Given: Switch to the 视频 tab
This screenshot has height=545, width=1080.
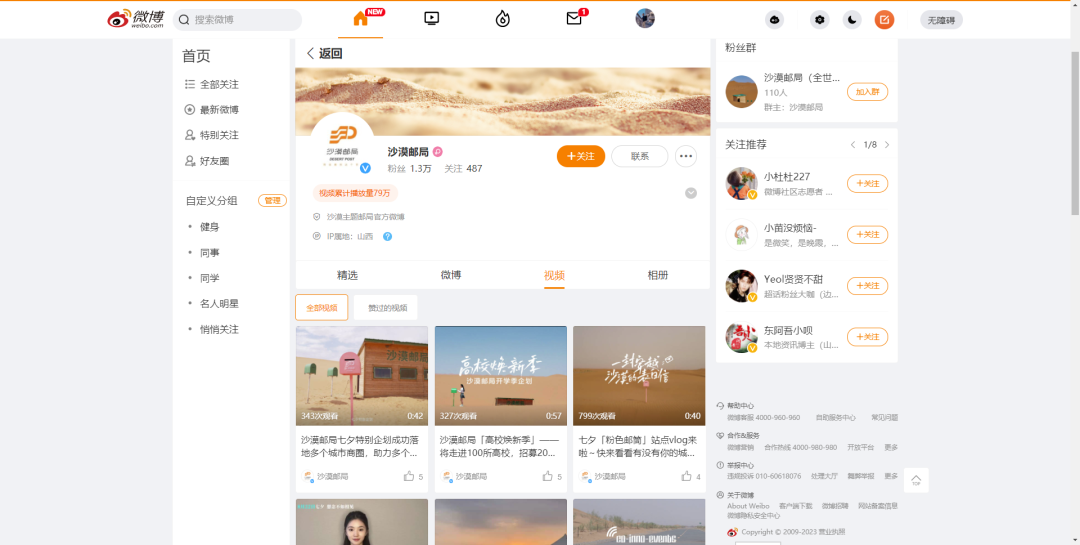Looking at the screenshot, I should coord(554,275).
